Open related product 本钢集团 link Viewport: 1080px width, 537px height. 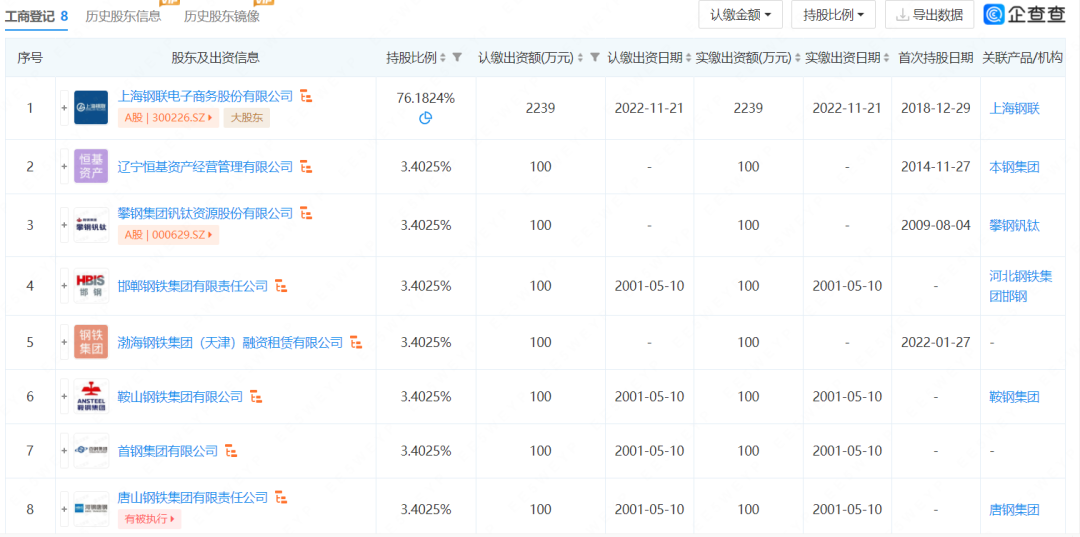1015,167
